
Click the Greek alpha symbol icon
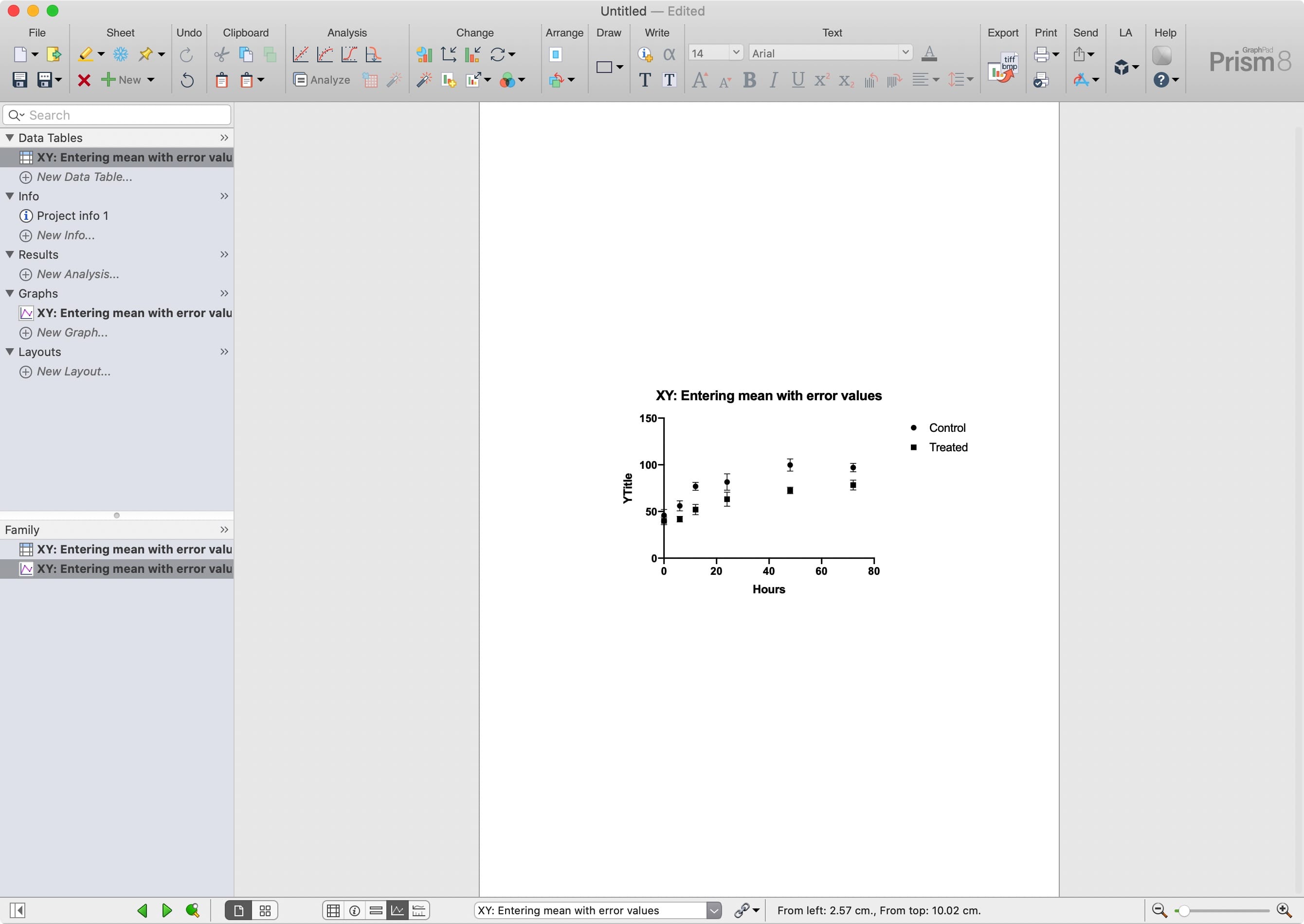pyautogui.click(x=670, y=54)
